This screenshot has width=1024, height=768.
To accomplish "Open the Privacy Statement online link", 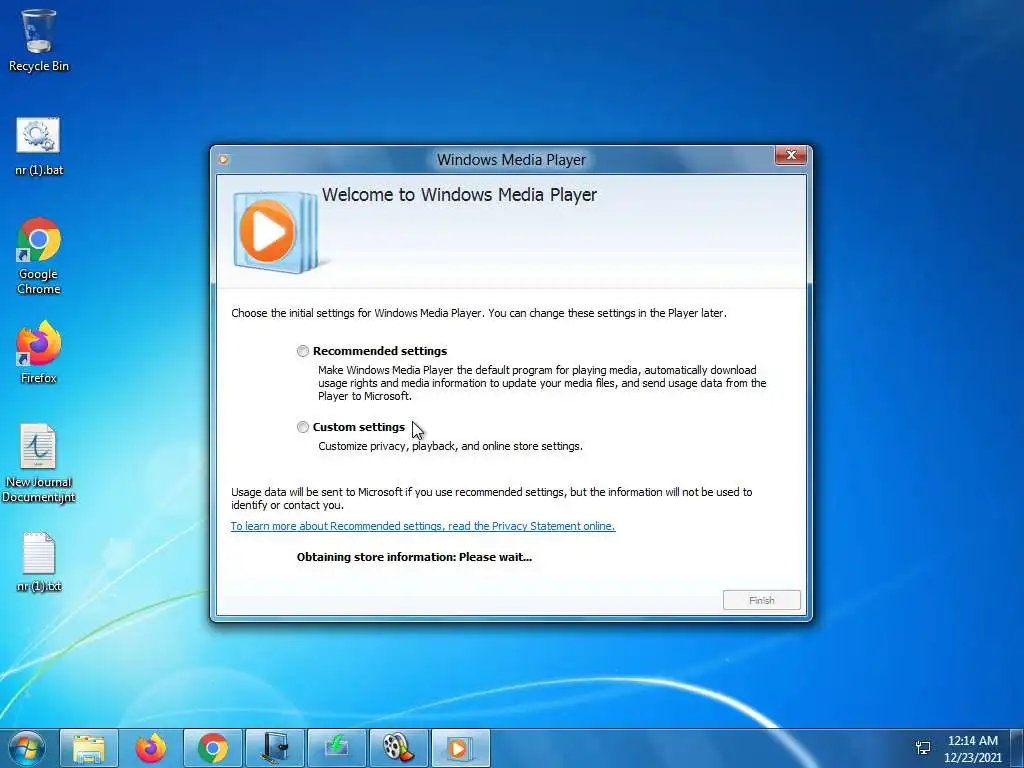I will 423,526.
